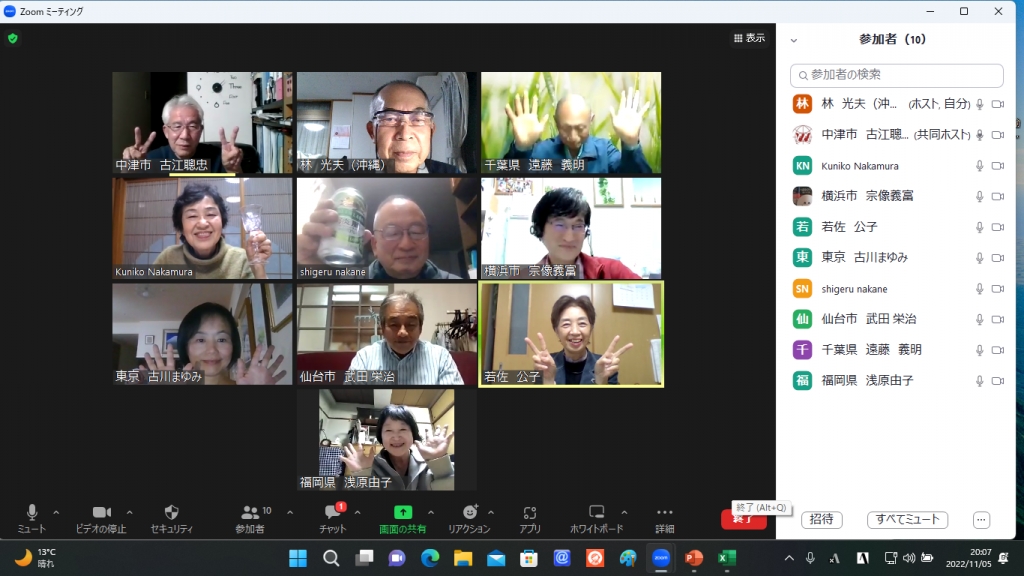Open the Chat panel icon
The width and height of the screenshot is (1024, 576).
pos(334,512)
